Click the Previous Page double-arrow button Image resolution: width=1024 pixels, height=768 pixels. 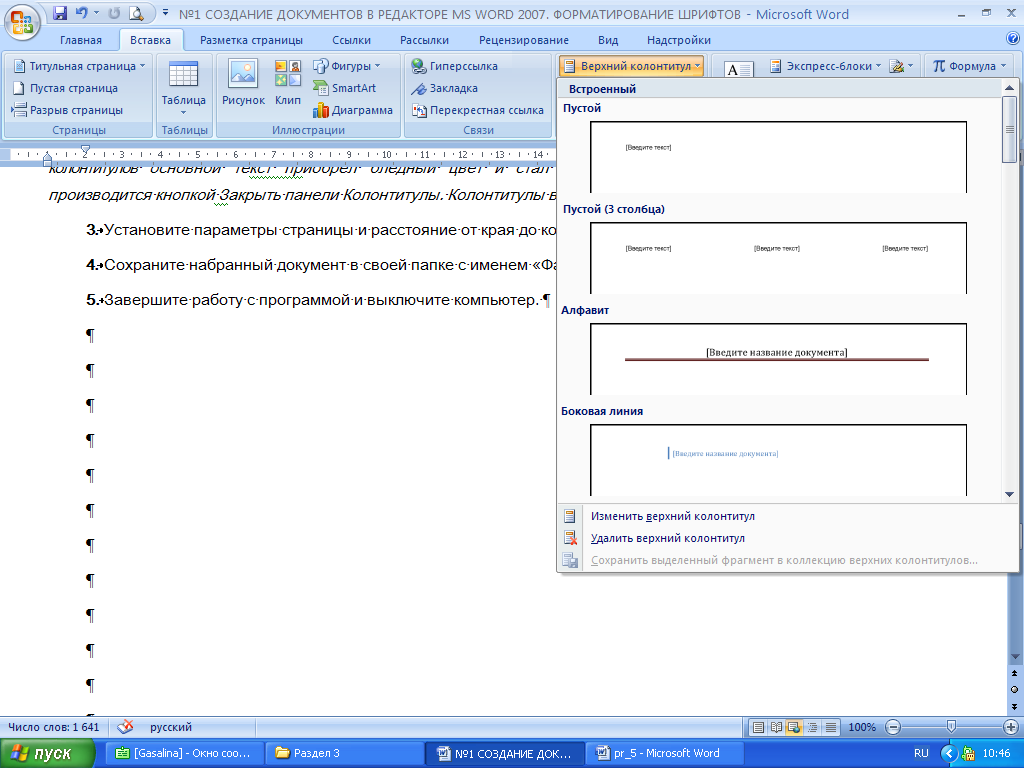click(1014, 674)
